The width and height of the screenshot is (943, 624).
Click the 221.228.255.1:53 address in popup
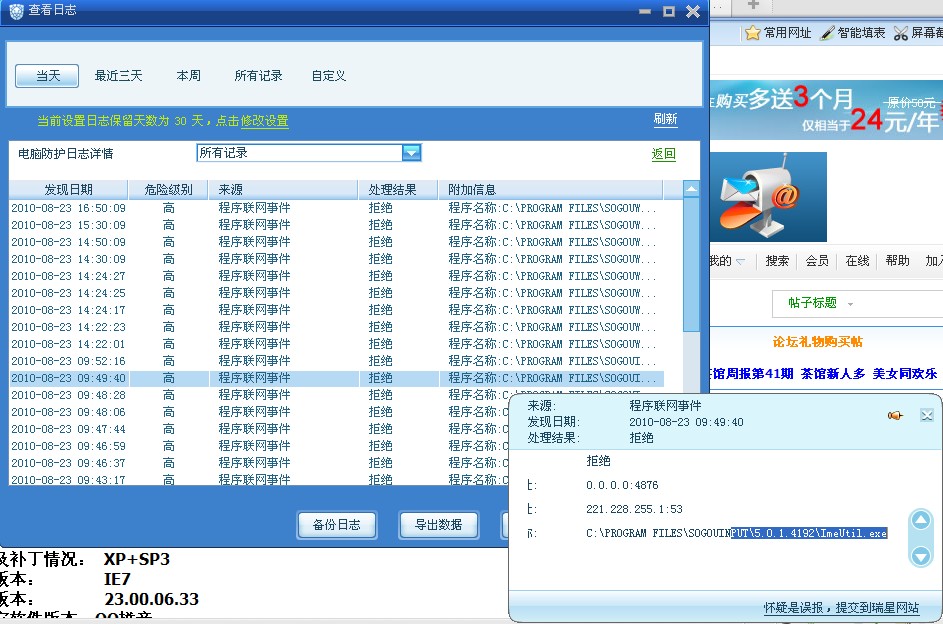click(x=634, y=509)
